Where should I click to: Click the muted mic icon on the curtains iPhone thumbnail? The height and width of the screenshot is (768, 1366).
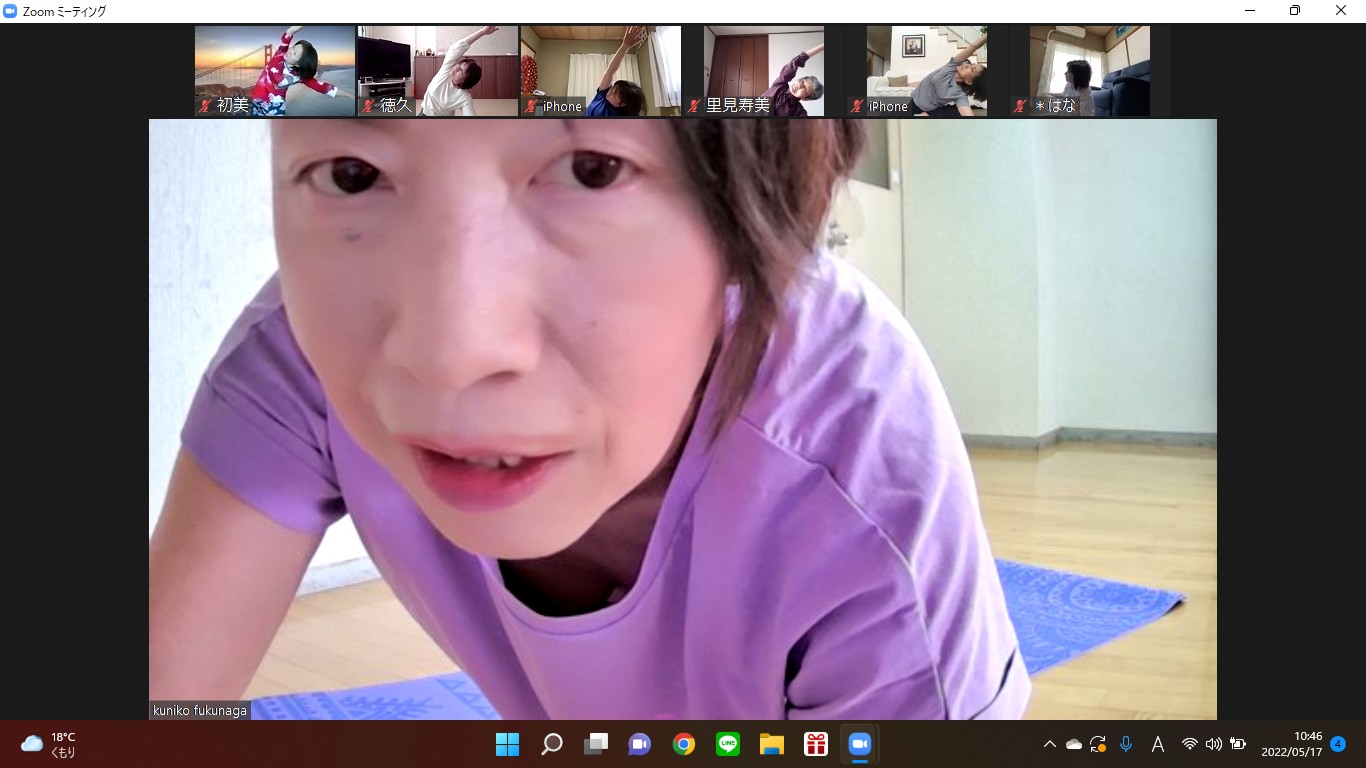[x=532, y=105]
